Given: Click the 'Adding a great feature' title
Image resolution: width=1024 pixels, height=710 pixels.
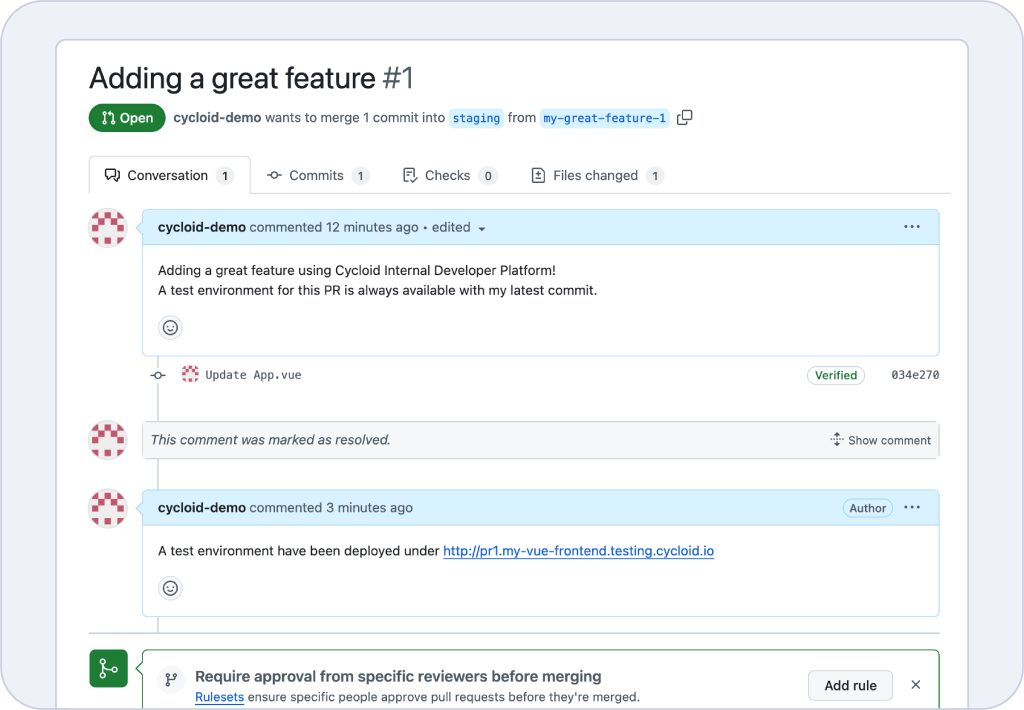Looking at the screenshot, I should [232, 78].
